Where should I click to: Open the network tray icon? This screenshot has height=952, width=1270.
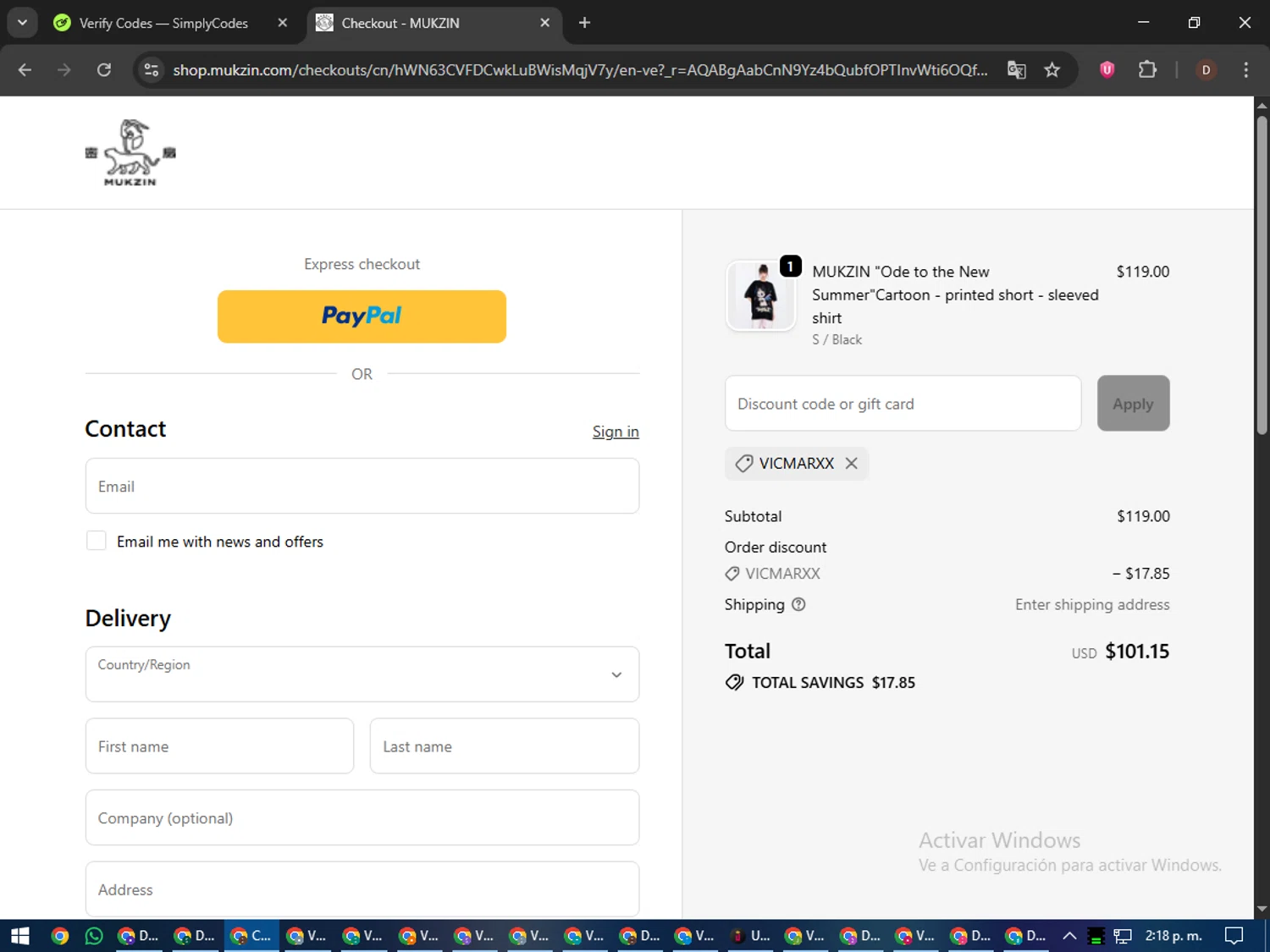1123,936
